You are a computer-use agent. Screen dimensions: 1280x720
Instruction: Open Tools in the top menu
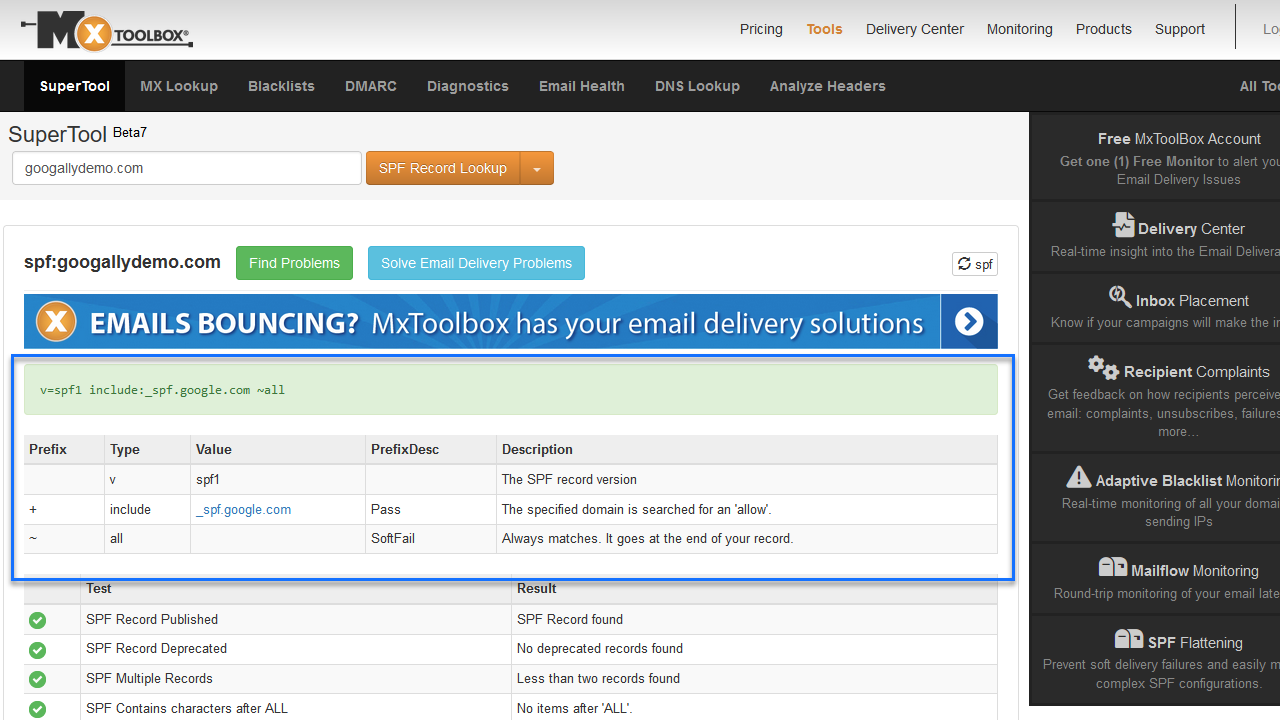point(825,29)
